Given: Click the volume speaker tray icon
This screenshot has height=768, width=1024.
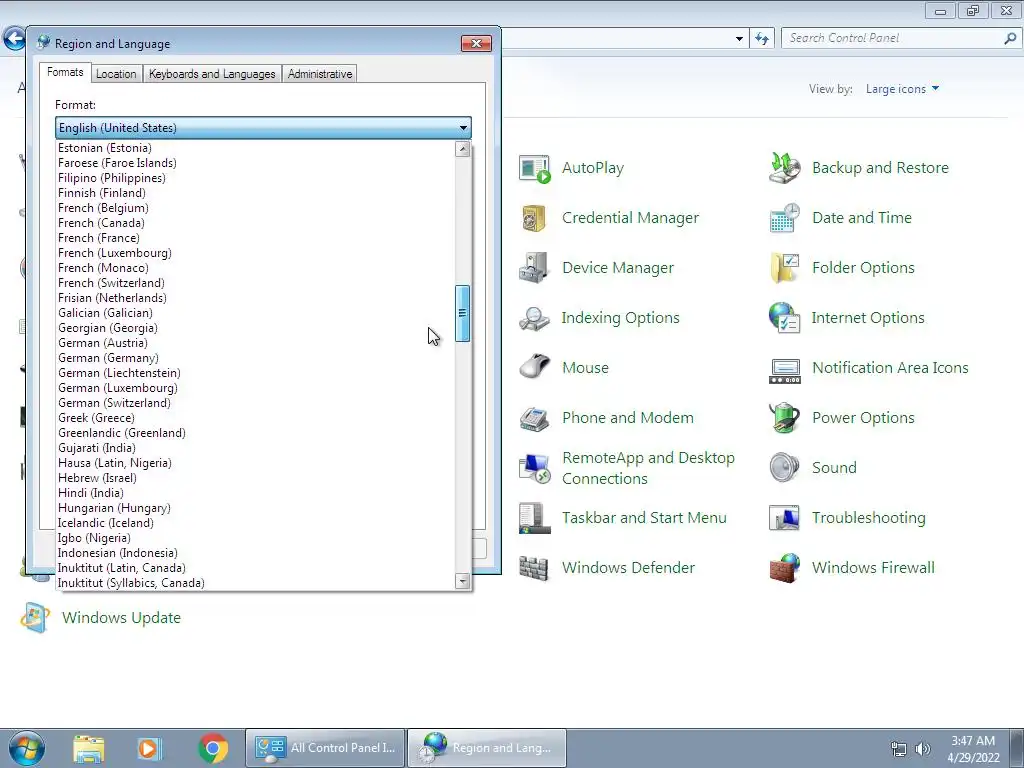Looking at the screenshot, I should click(922, 749).
